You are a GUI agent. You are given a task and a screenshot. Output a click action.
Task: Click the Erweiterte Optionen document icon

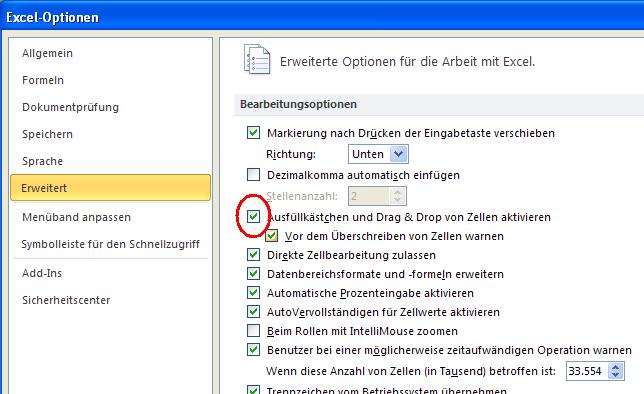(x=257, y=60)
